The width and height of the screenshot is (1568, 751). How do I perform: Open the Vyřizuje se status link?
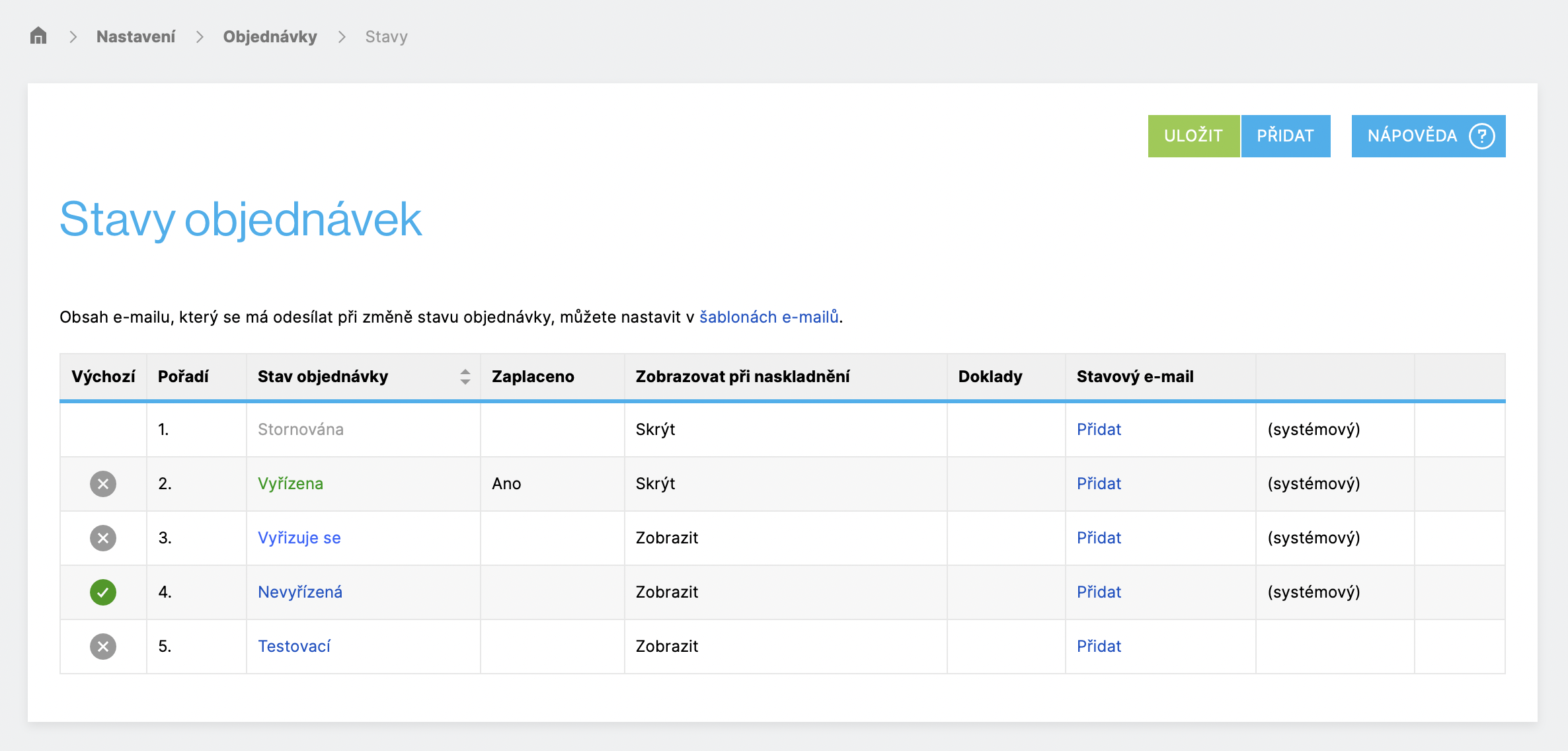point(299,538)
